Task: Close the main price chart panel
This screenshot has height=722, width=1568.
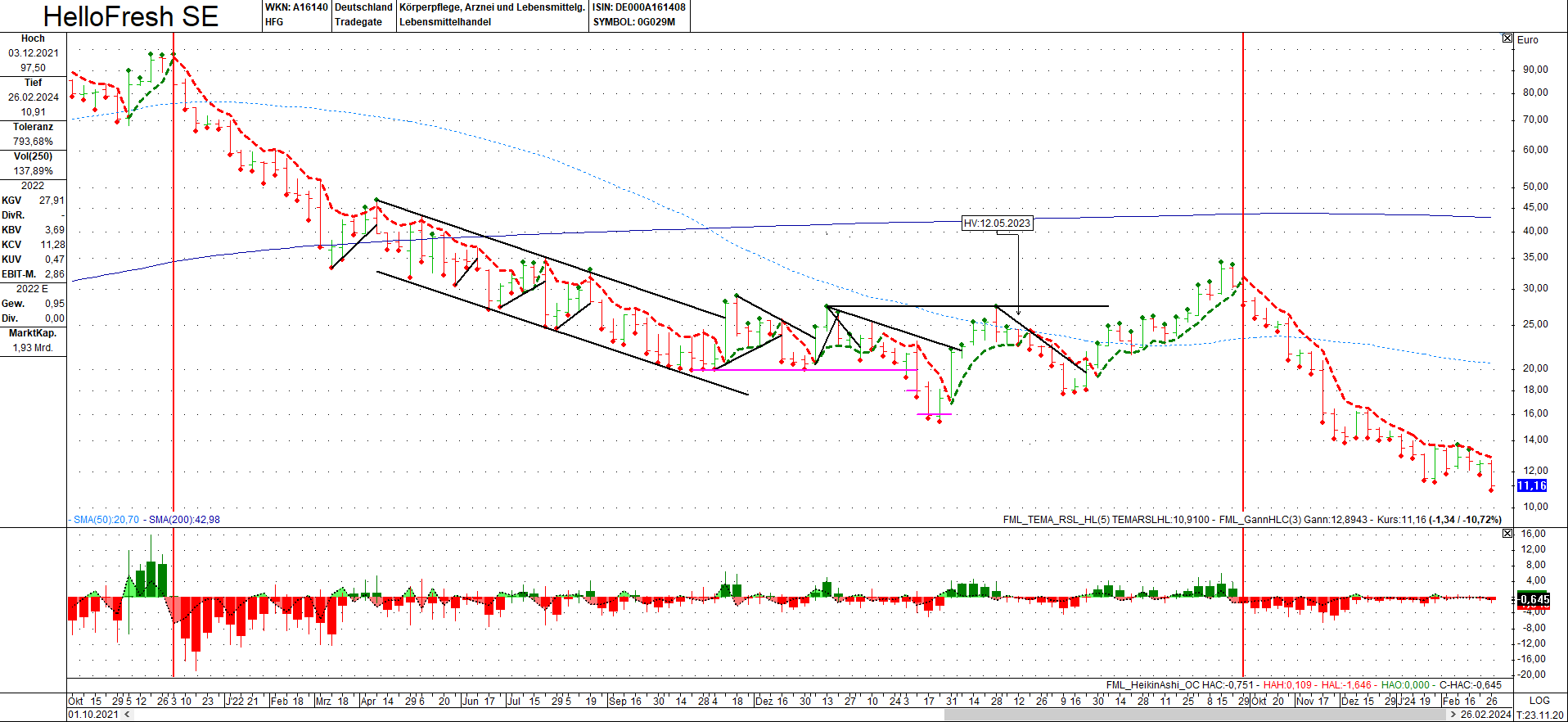Action: (1507, 38)
